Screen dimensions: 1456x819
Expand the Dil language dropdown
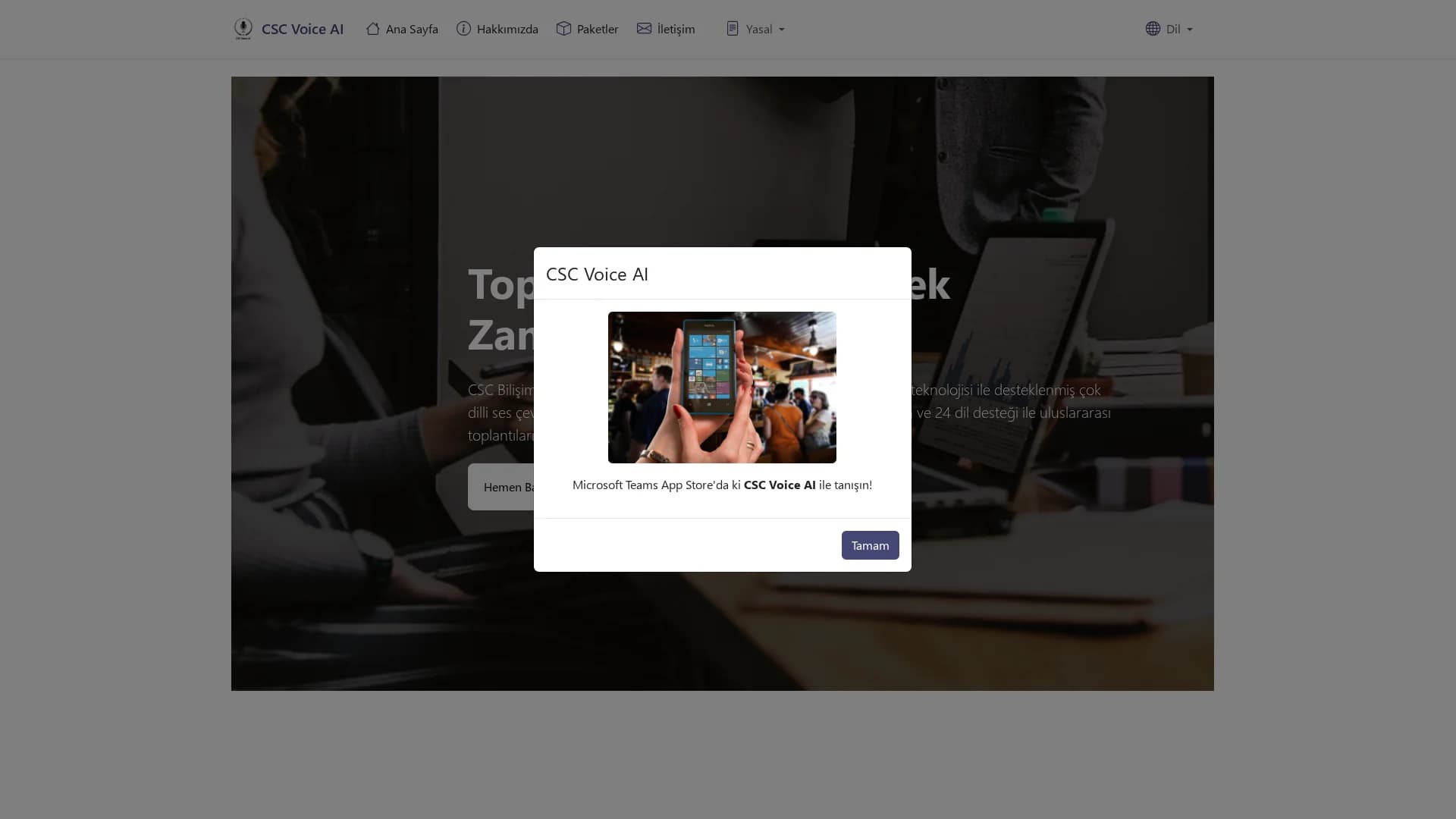[x=1169, y=29]
